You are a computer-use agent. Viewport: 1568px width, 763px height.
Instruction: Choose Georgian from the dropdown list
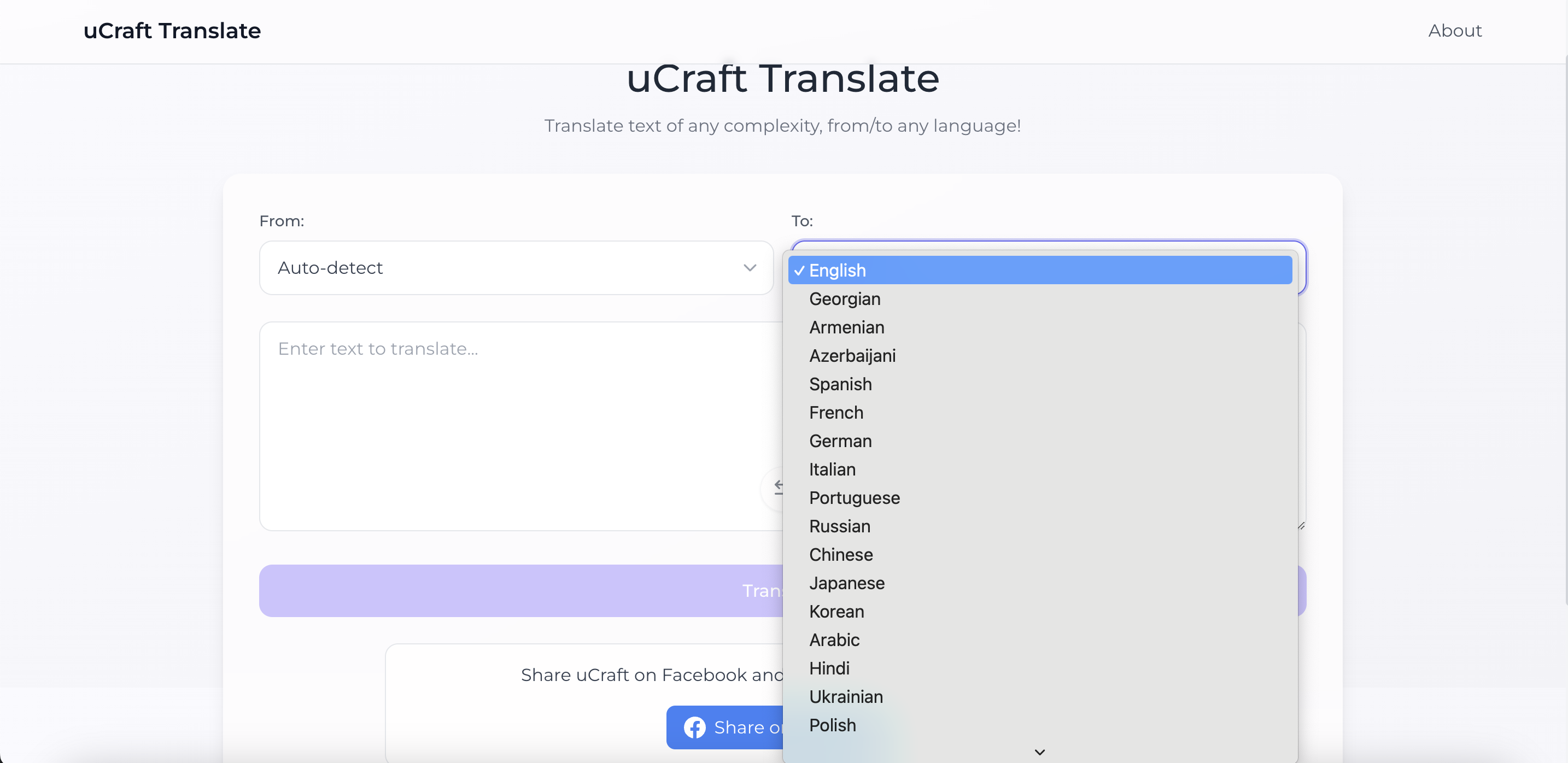coord(844,299)
